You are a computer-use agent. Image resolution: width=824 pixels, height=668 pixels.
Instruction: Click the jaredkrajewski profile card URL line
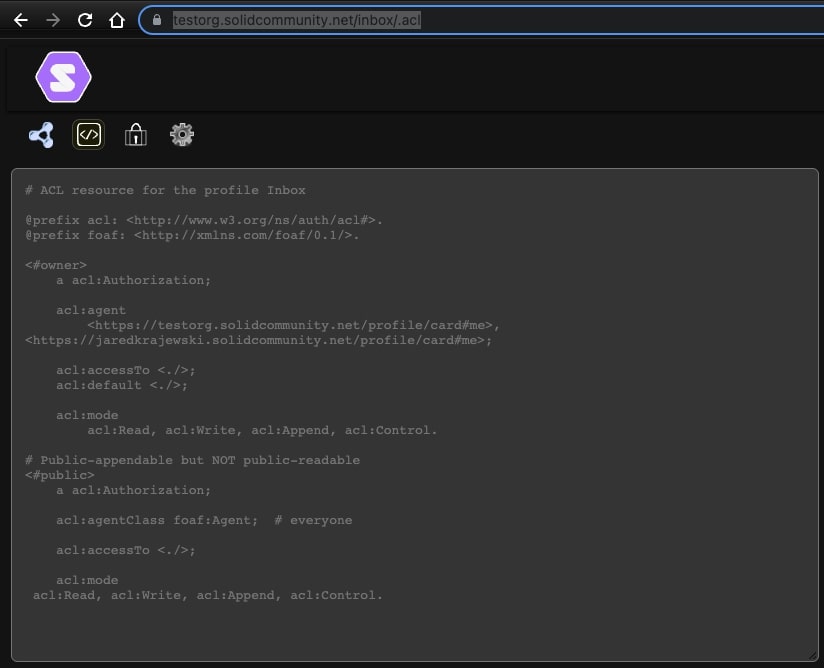coord(259,340)
